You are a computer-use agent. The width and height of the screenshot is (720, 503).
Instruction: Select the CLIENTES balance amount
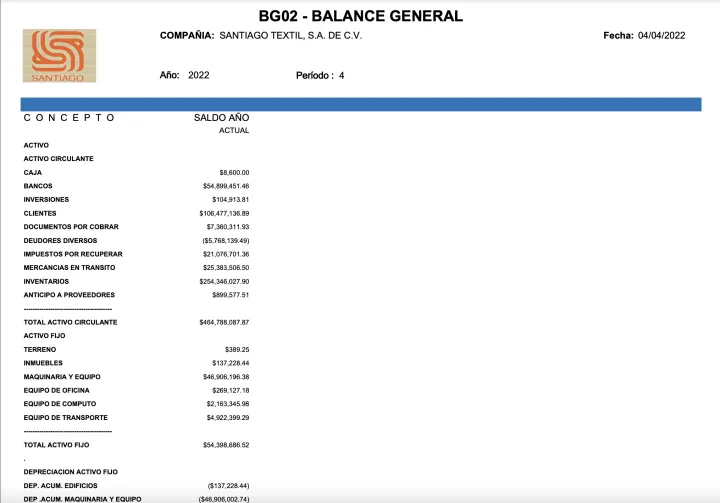coord(224,213)
